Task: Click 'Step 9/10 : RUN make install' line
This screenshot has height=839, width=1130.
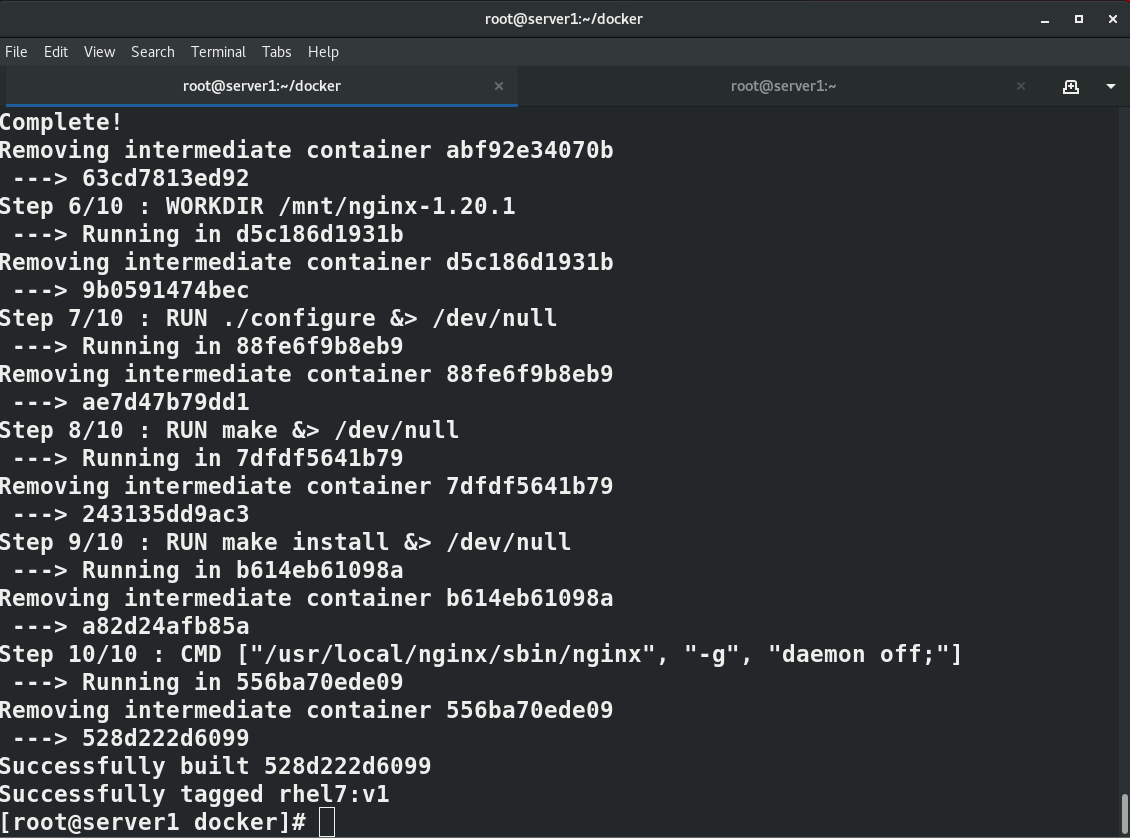Action: (285, 543)
